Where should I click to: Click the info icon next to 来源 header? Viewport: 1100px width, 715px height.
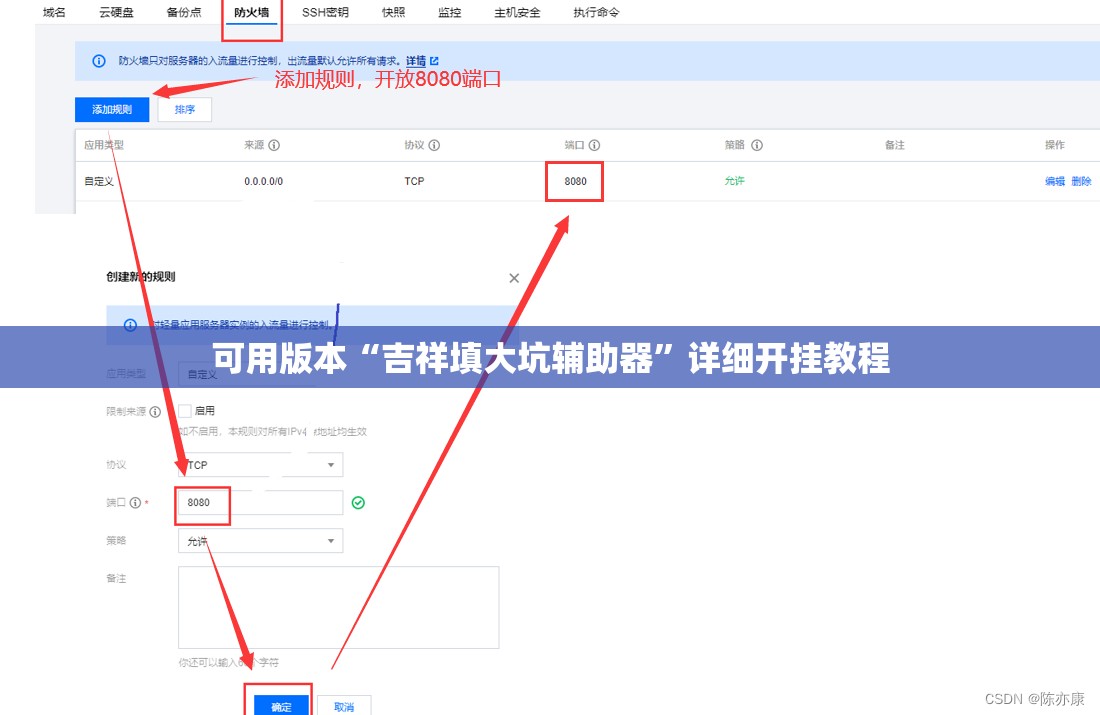tap(274, 145)
